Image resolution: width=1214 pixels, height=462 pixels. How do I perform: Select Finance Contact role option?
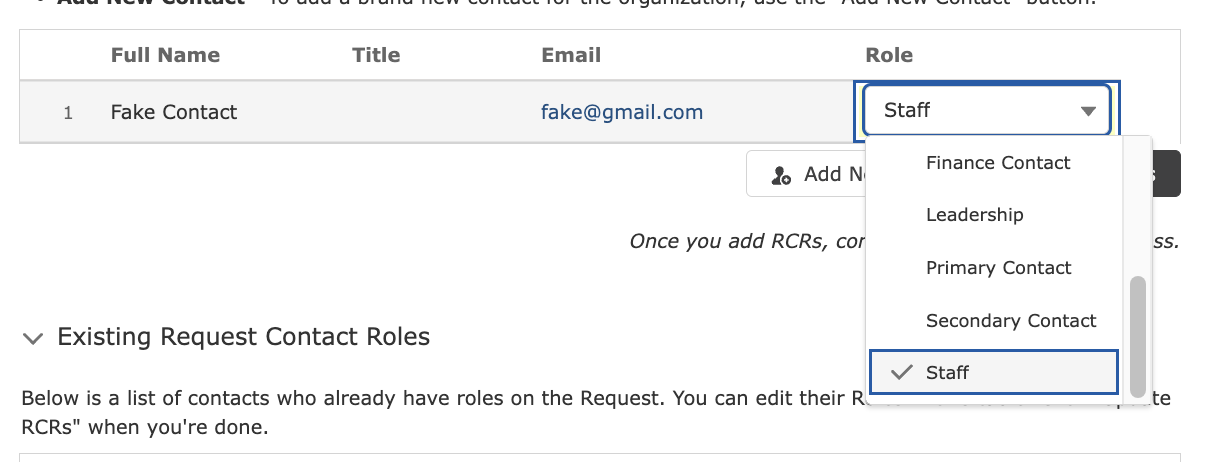tap(996, 163)
